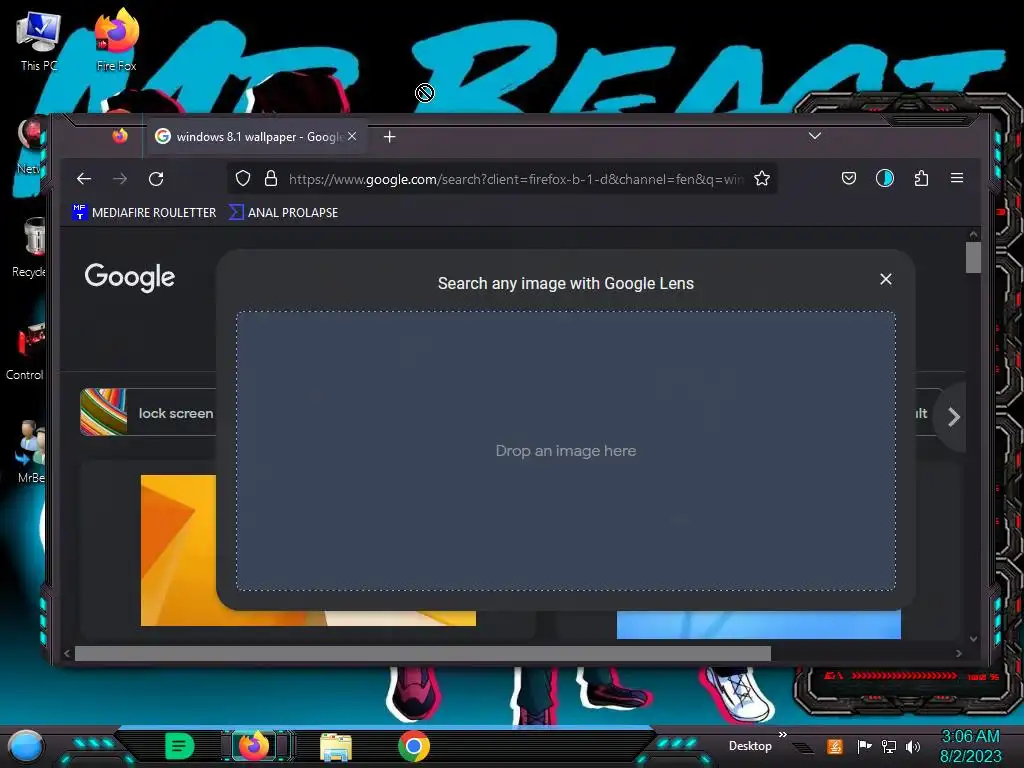Switch to Firefox in the taskbar

[x=256, y=746]
